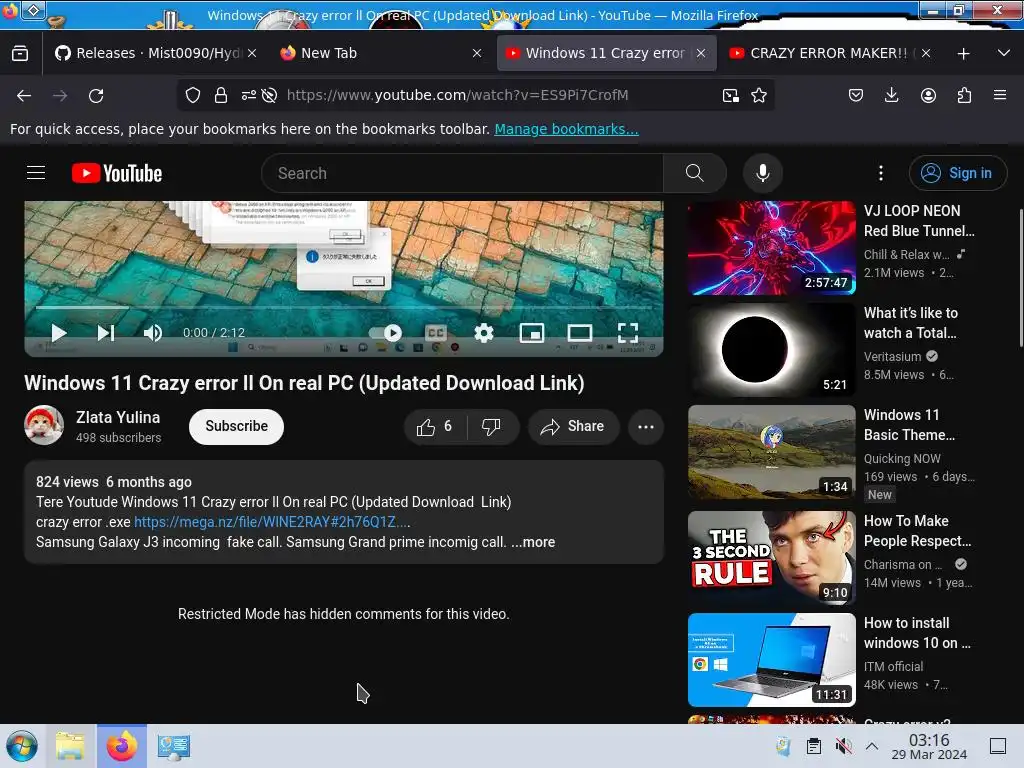Image resolution: width=1024 pixels, height=768 pixels.
Task: Mute the video player volume
Action: click(x=153, y=333)
